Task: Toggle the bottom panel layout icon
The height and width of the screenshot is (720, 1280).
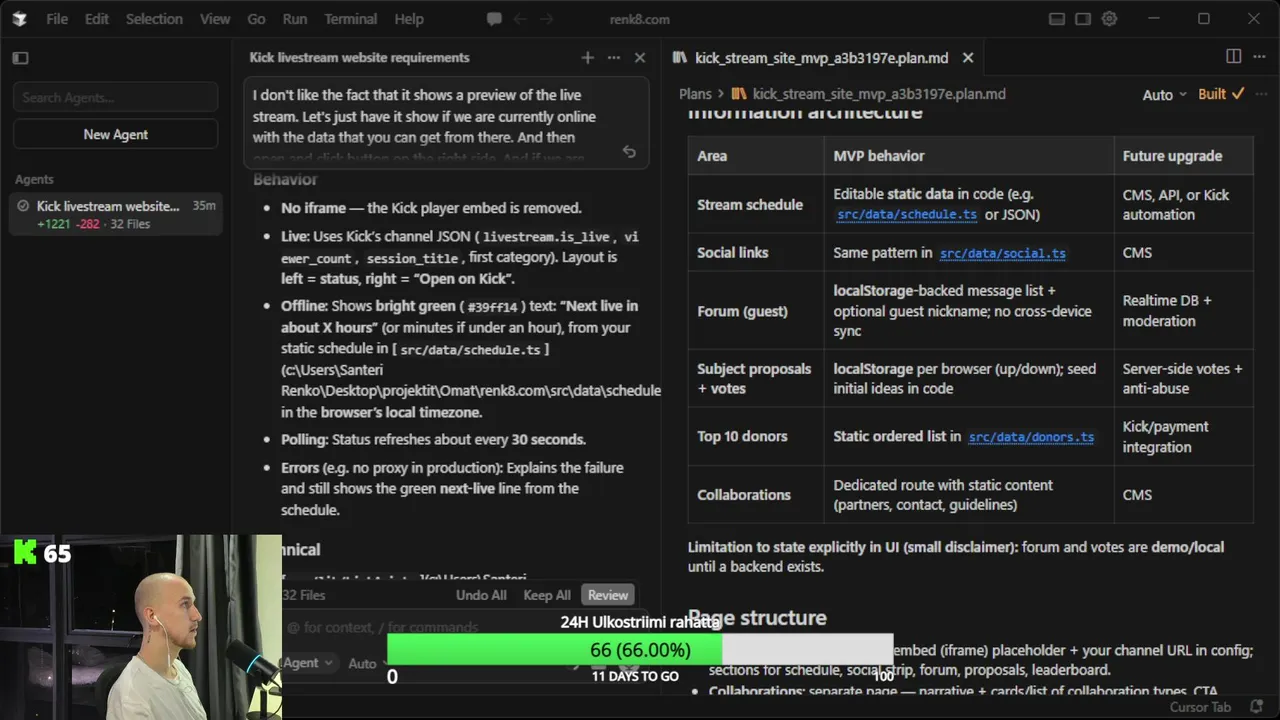Action: click(x=1057, y=19)
